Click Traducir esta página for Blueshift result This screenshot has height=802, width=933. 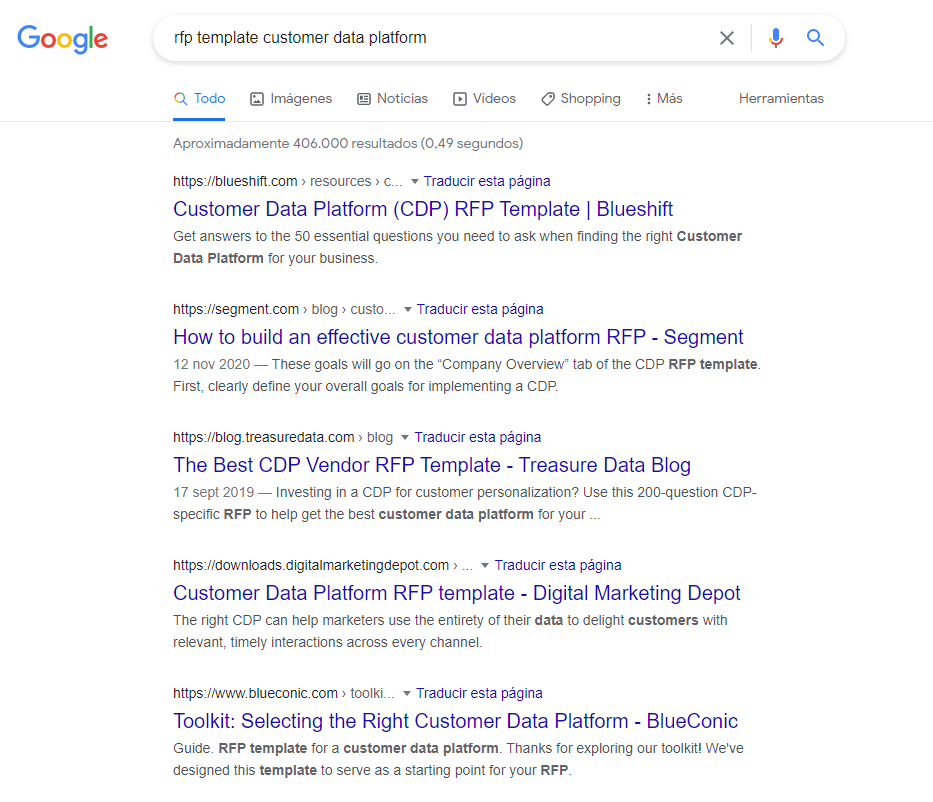(x=487, y=181)
